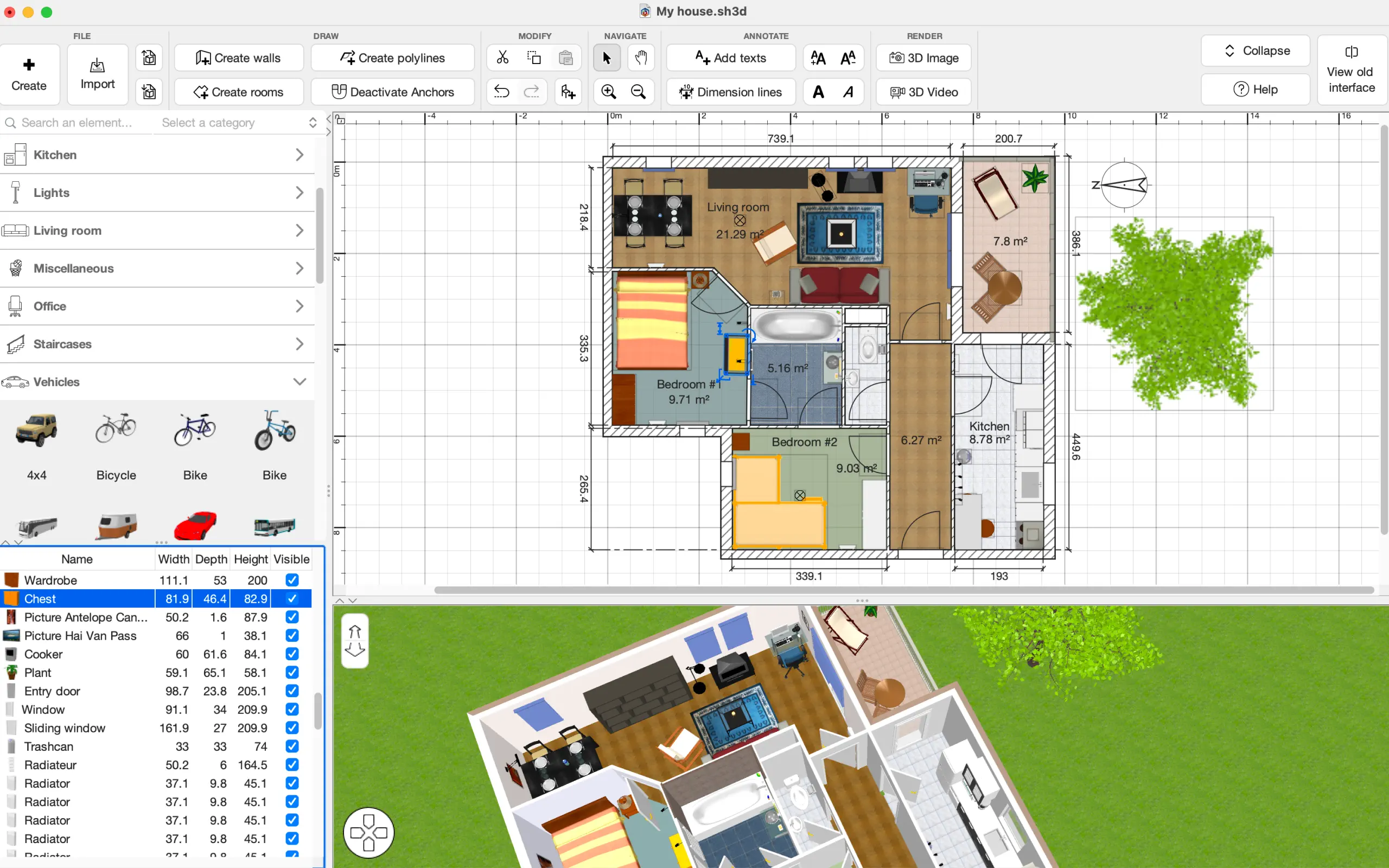Click the zoom in magnifier icon
1389x868 pixels.
click(608, 92)
